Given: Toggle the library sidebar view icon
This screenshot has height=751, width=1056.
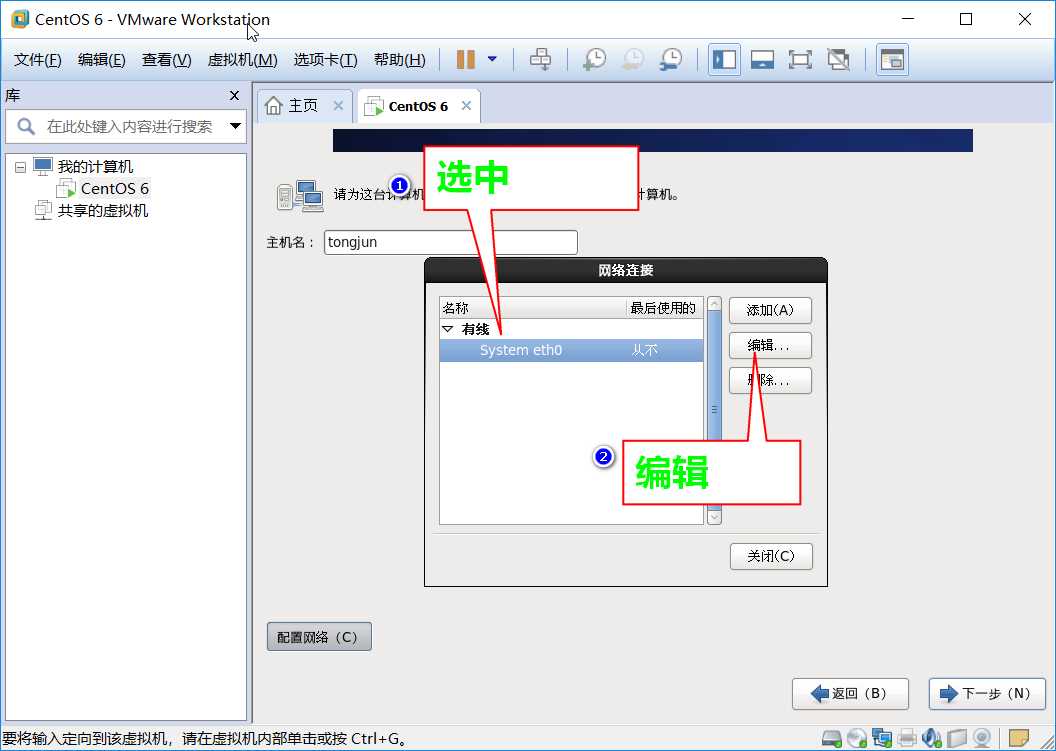Looking at the screenshot, I should [724, 59].
